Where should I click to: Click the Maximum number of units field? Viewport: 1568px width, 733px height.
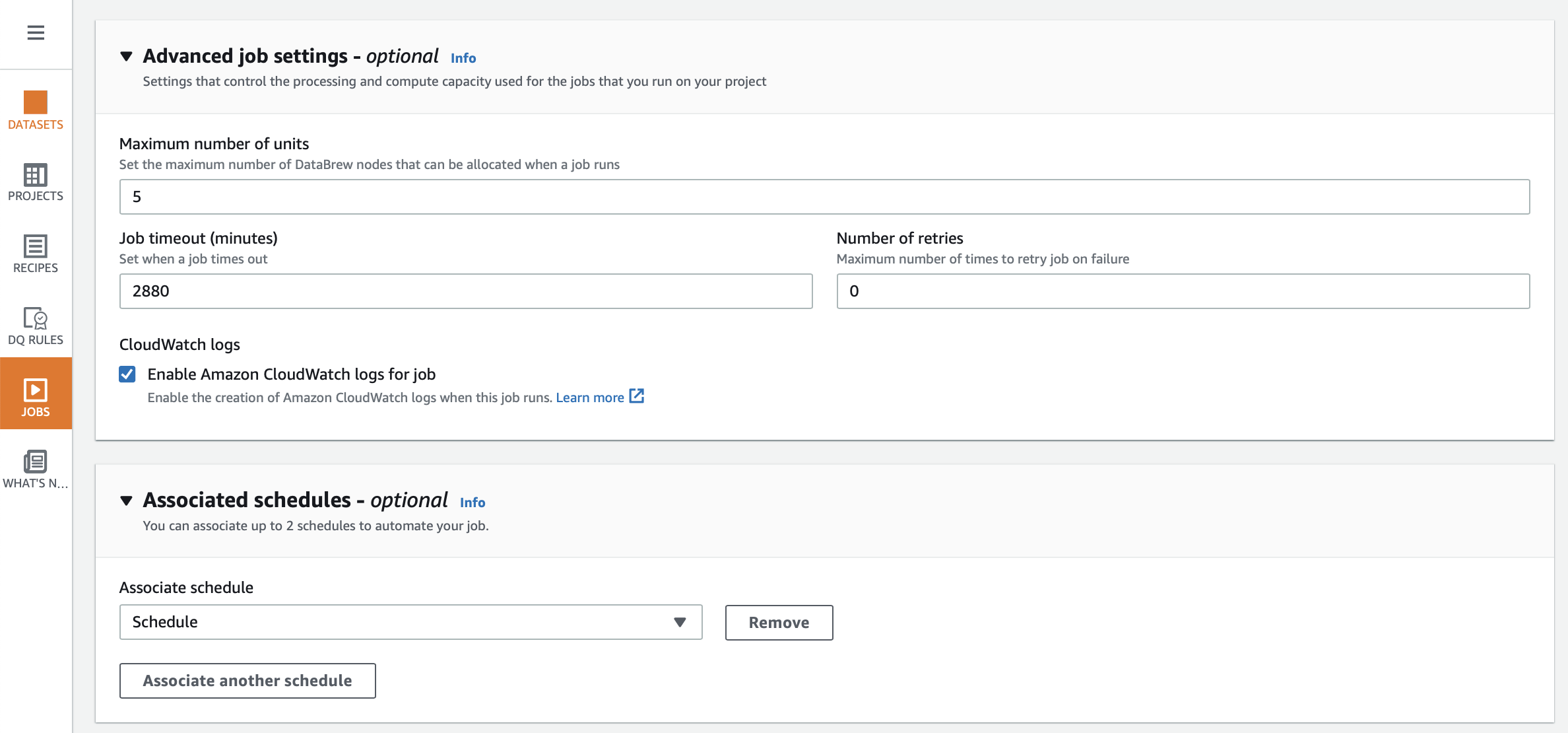tap(824, 197)
